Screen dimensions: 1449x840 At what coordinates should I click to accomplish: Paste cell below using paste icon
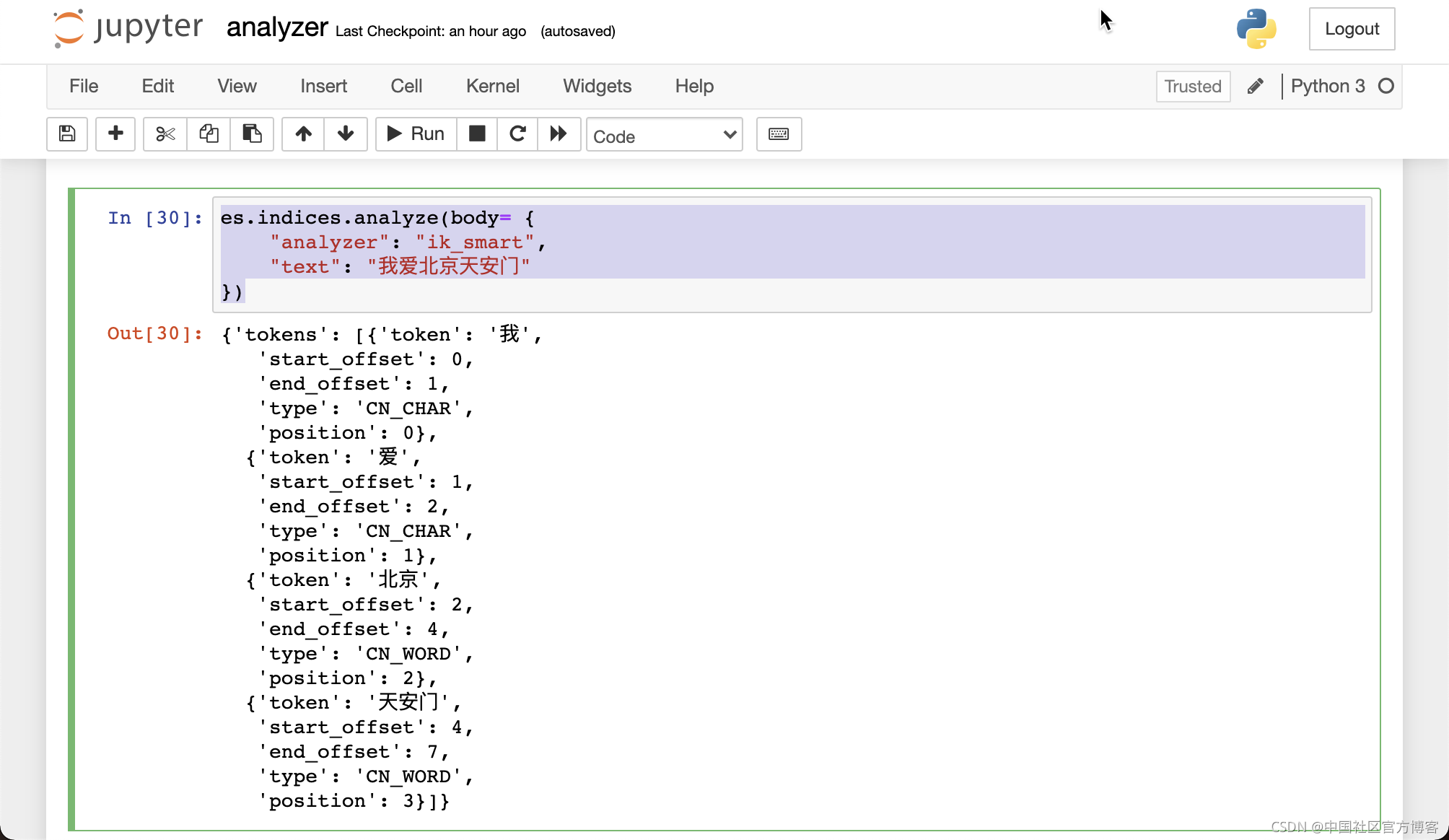point(252,134)
